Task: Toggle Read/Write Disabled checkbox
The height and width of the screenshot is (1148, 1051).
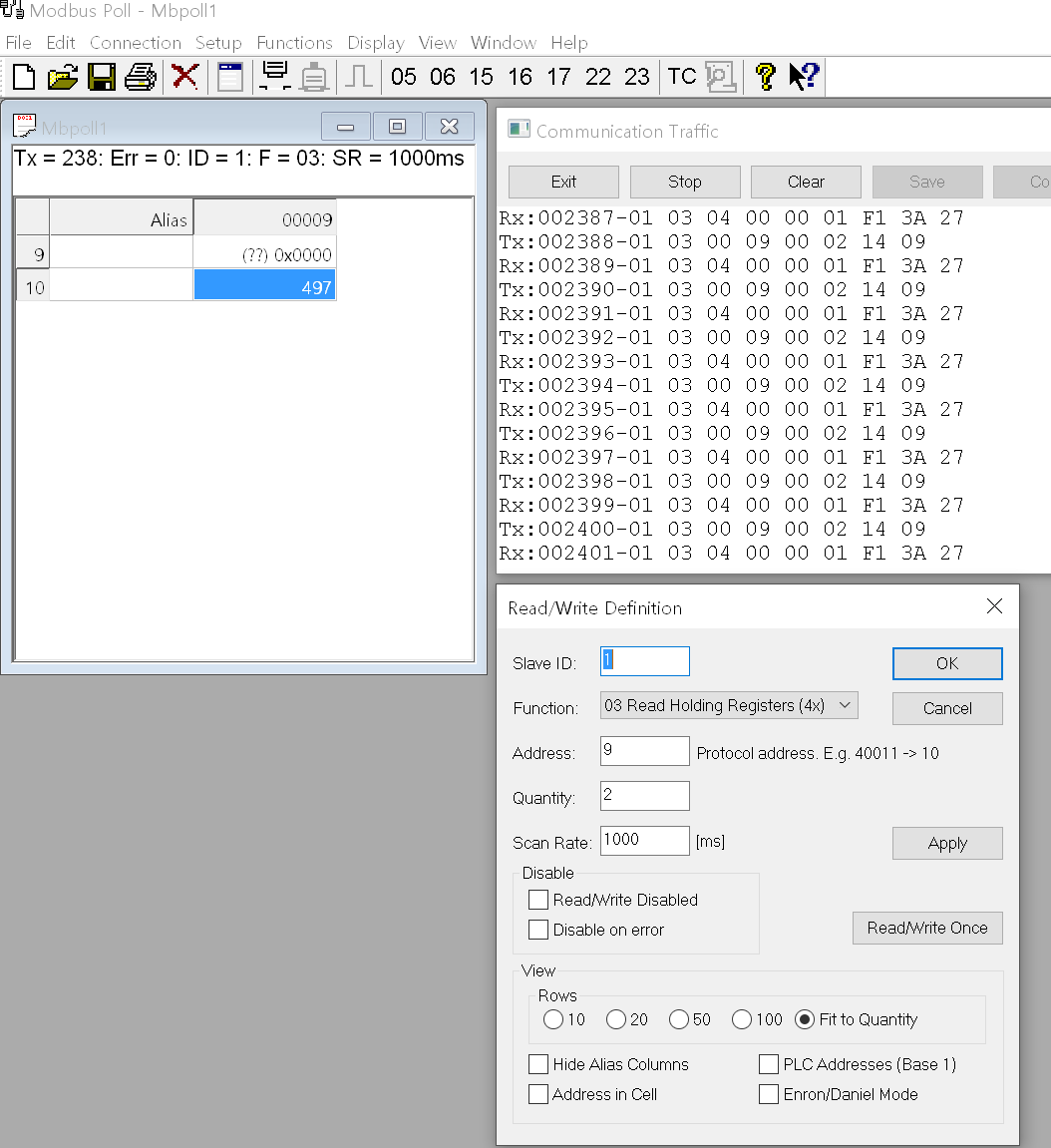Action: point(538,899)
